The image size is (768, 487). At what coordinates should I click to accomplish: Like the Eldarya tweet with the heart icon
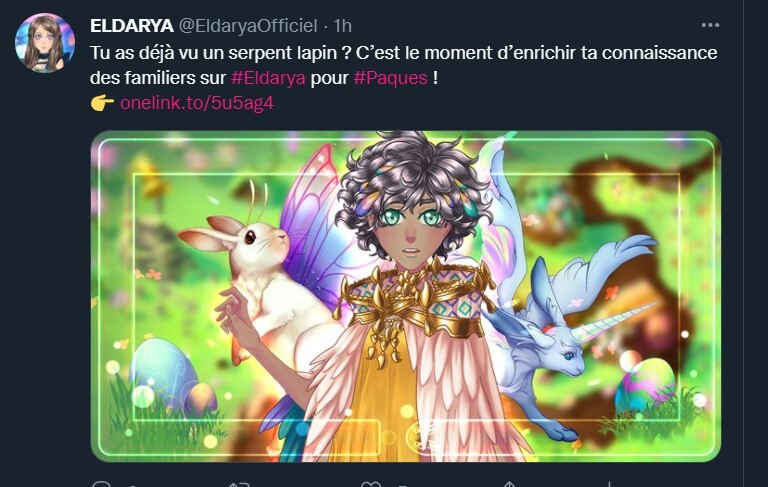[x=370, y=485]
